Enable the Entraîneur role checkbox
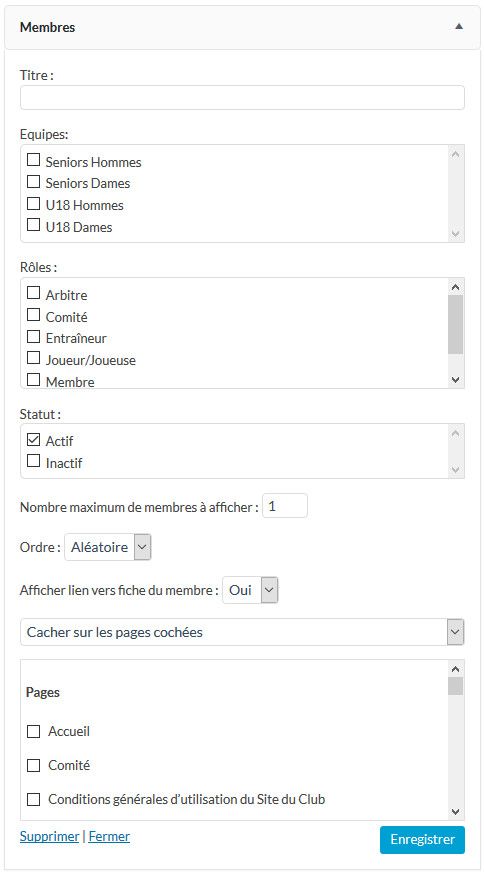 pyautogui.click(x=34, y=336)
